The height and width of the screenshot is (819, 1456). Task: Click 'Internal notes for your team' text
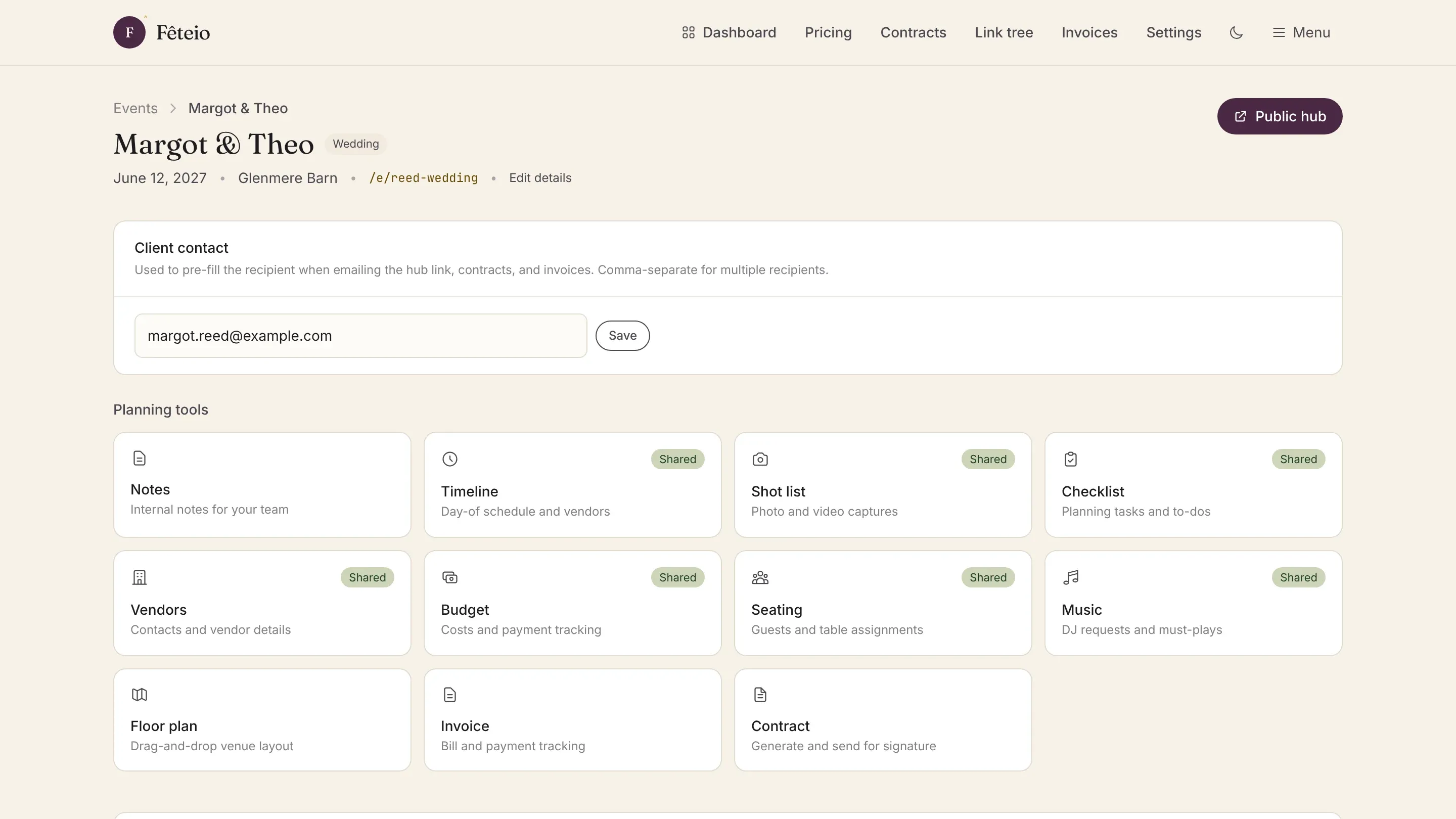pyautogui.click(x=209, y=510)
